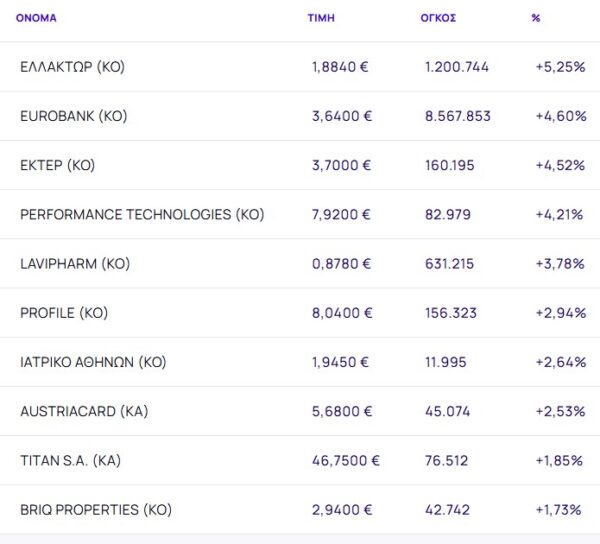Sort by the ΟΝΟΜΑ column header
600x544 pixels.
pos(36,18)
